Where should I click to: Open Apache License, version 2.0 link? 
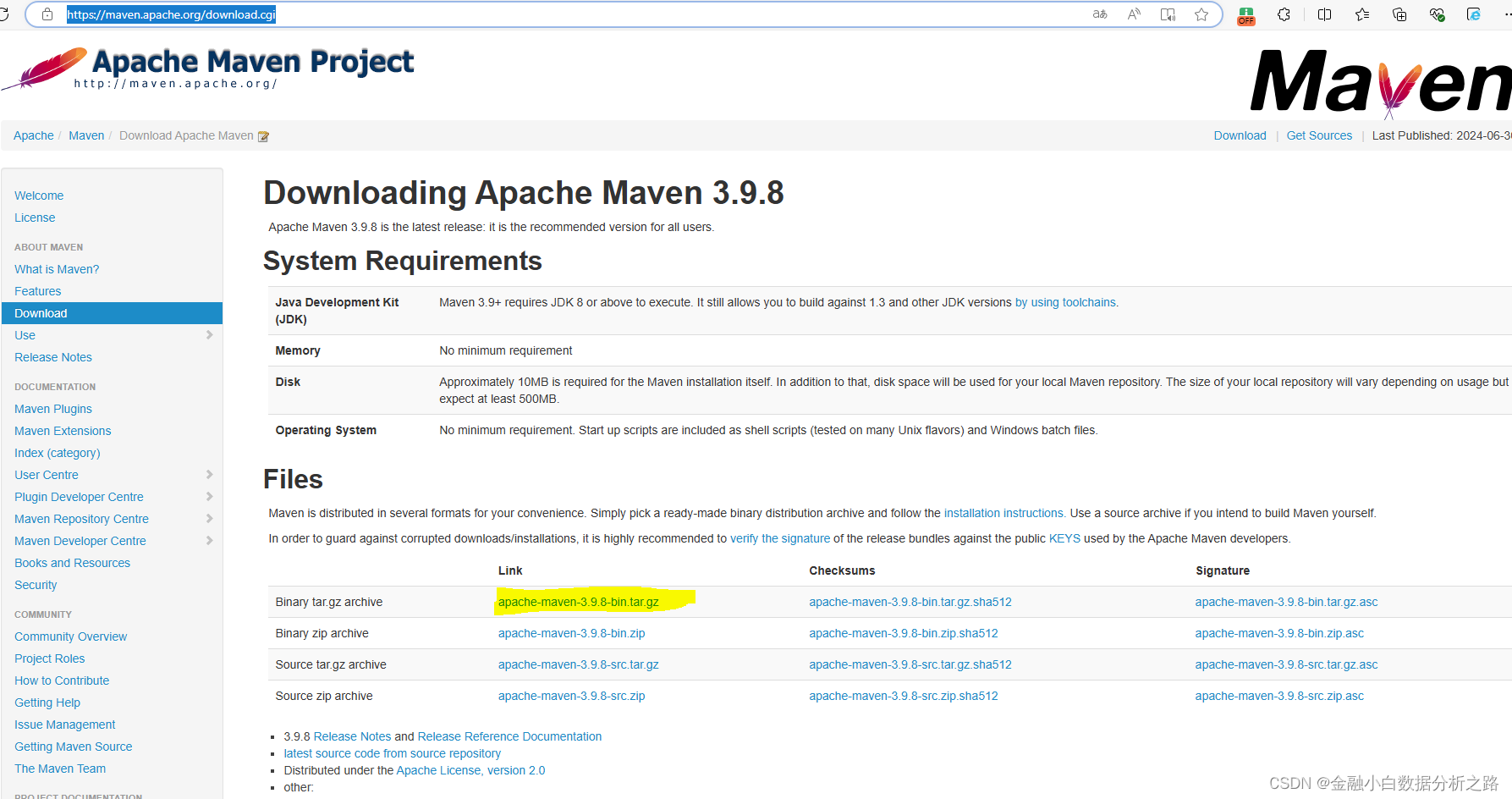470,770
